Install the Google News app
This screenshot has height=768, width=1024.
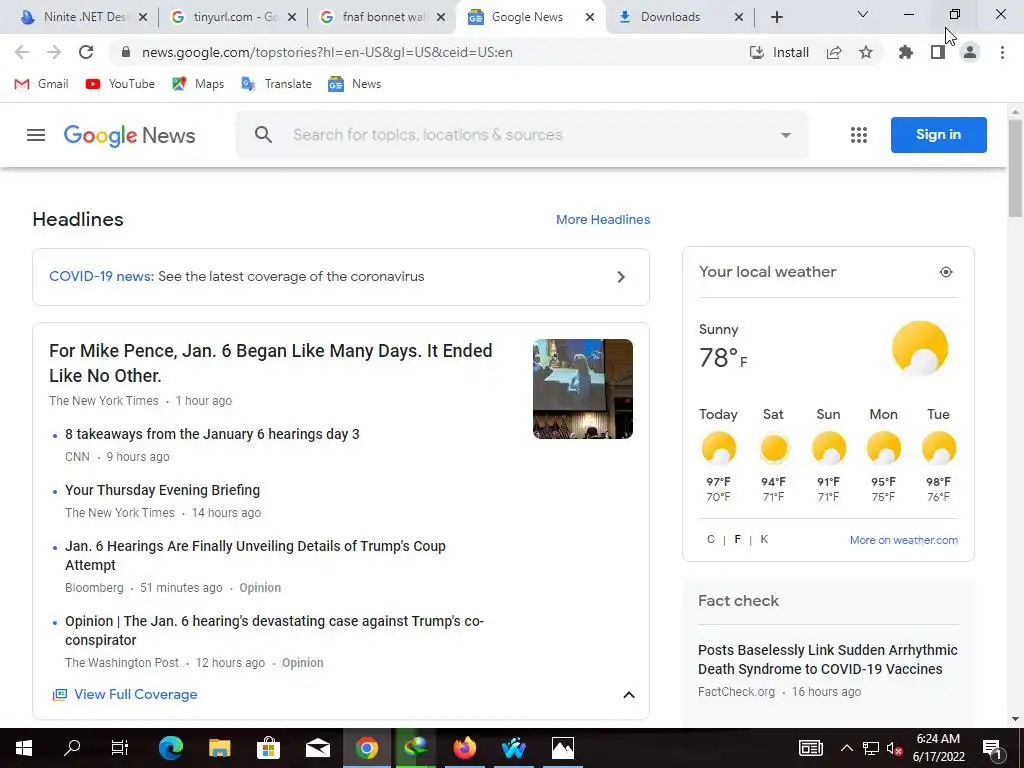[779, 52]
